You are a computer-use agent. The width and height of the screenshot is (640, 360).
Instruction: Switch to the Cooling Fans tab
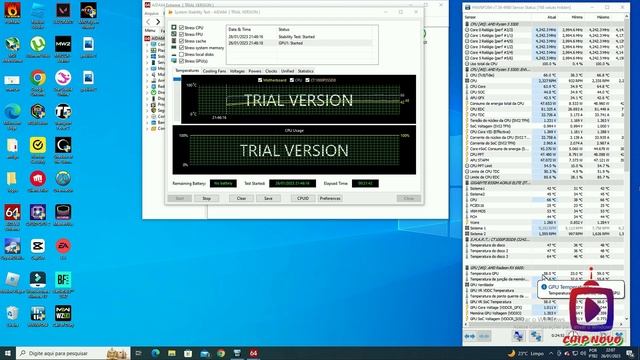214,71
